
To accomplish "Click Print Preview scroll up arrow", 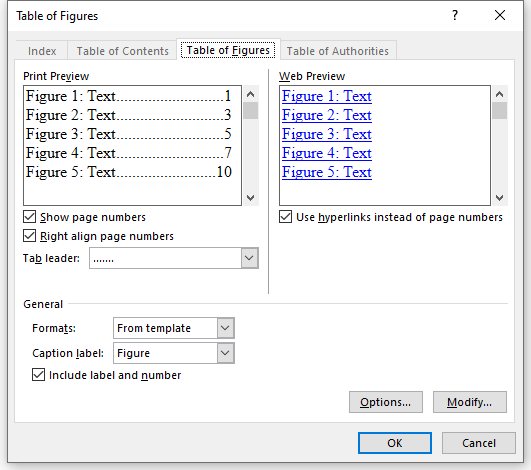I will coord(250,94).
